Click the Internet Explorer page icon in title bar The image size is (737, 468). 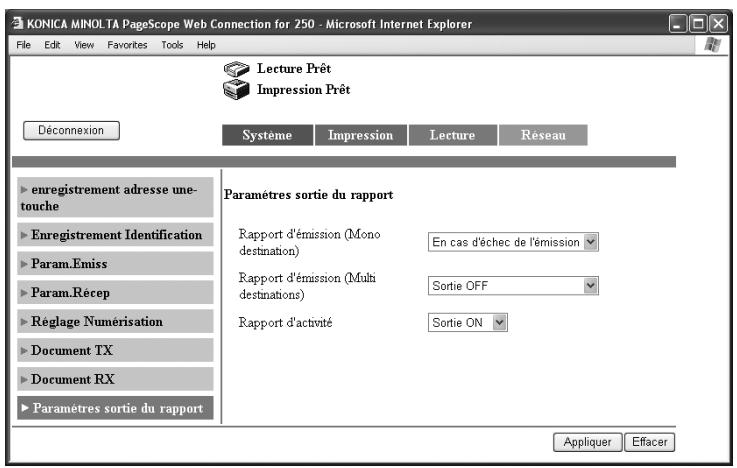pos(18,23)
